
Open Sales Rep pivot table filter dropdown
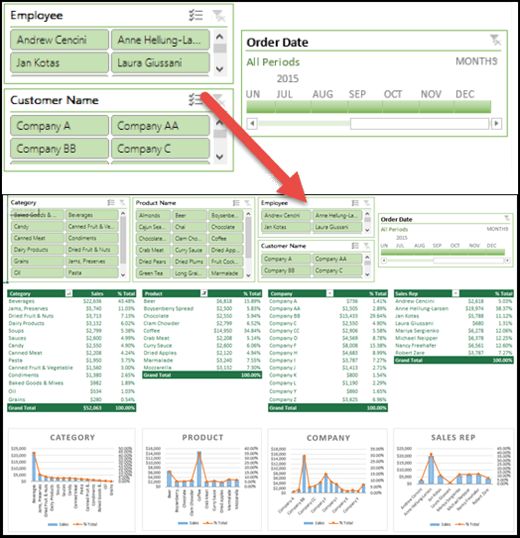pyautogui.click(x=456, y=293)
